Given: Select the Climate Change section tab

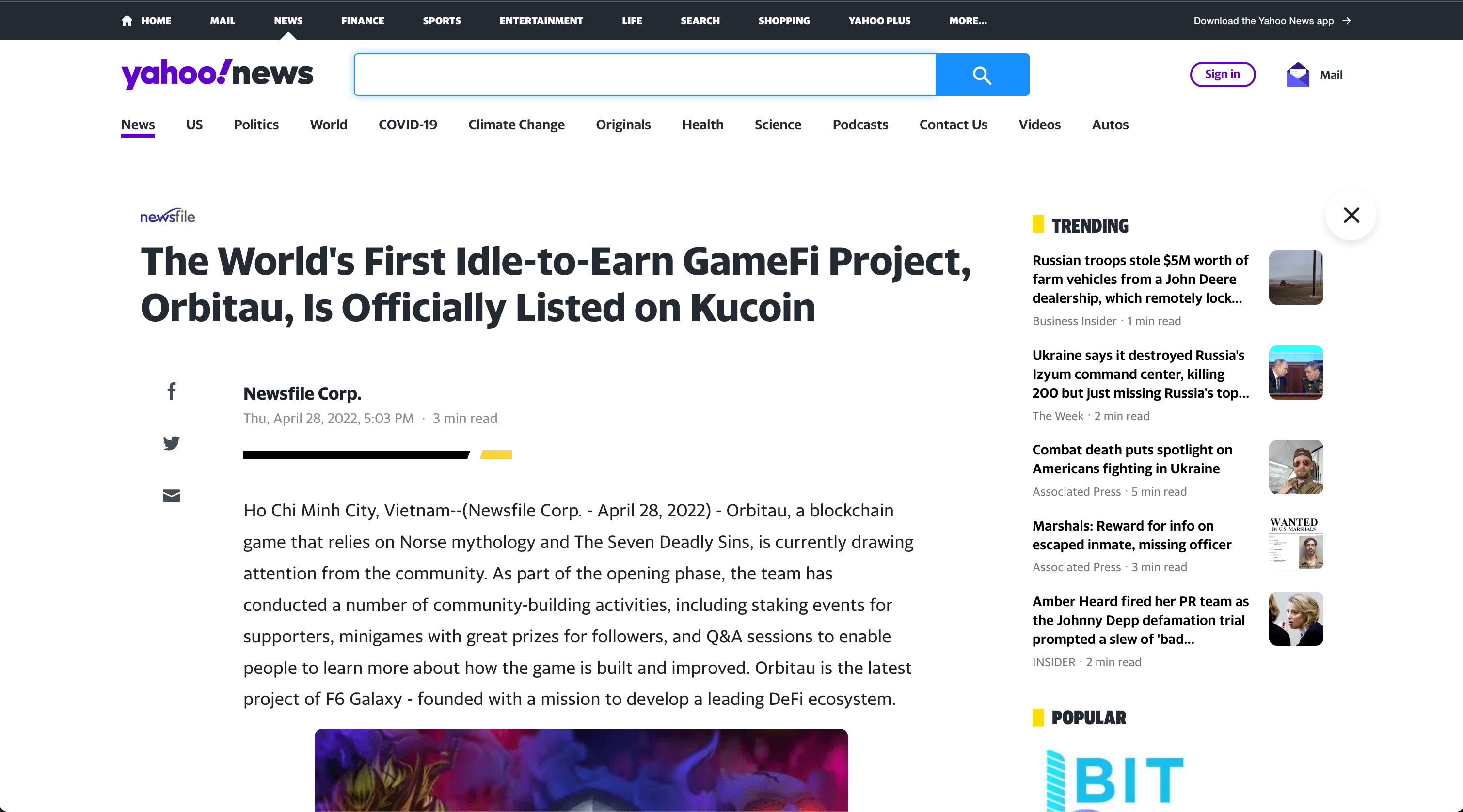Looking at the screenshot, I should 516,125.
